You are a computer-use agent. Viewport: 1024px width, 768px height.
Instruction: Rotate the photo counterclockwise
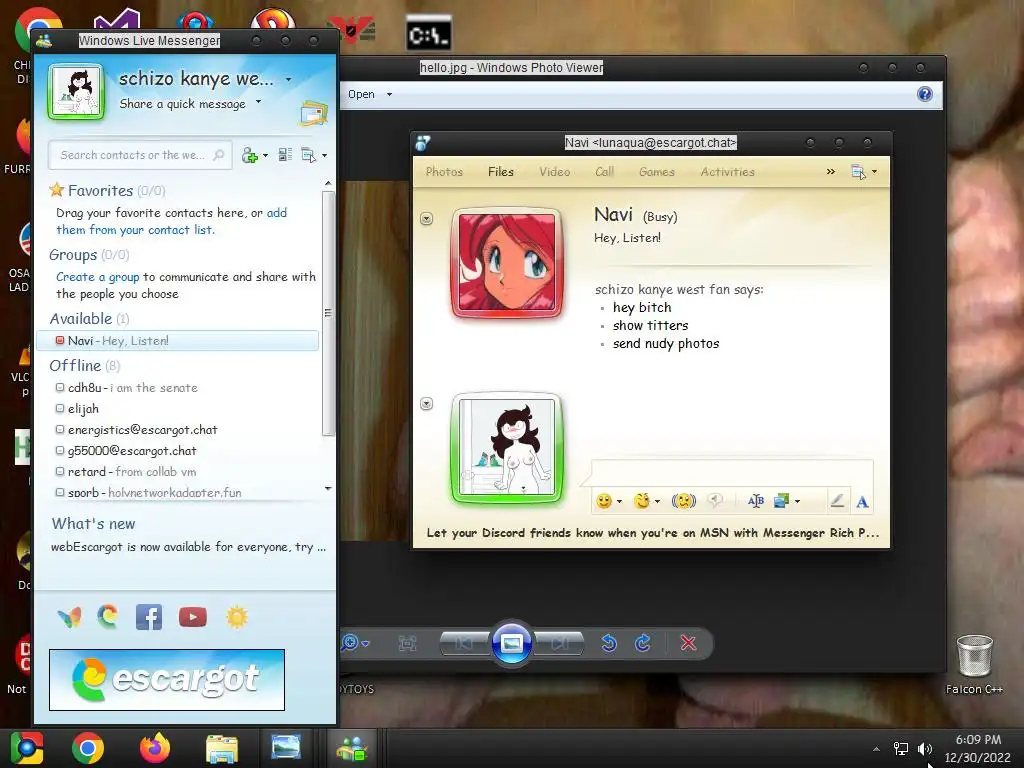click(609, 643)
